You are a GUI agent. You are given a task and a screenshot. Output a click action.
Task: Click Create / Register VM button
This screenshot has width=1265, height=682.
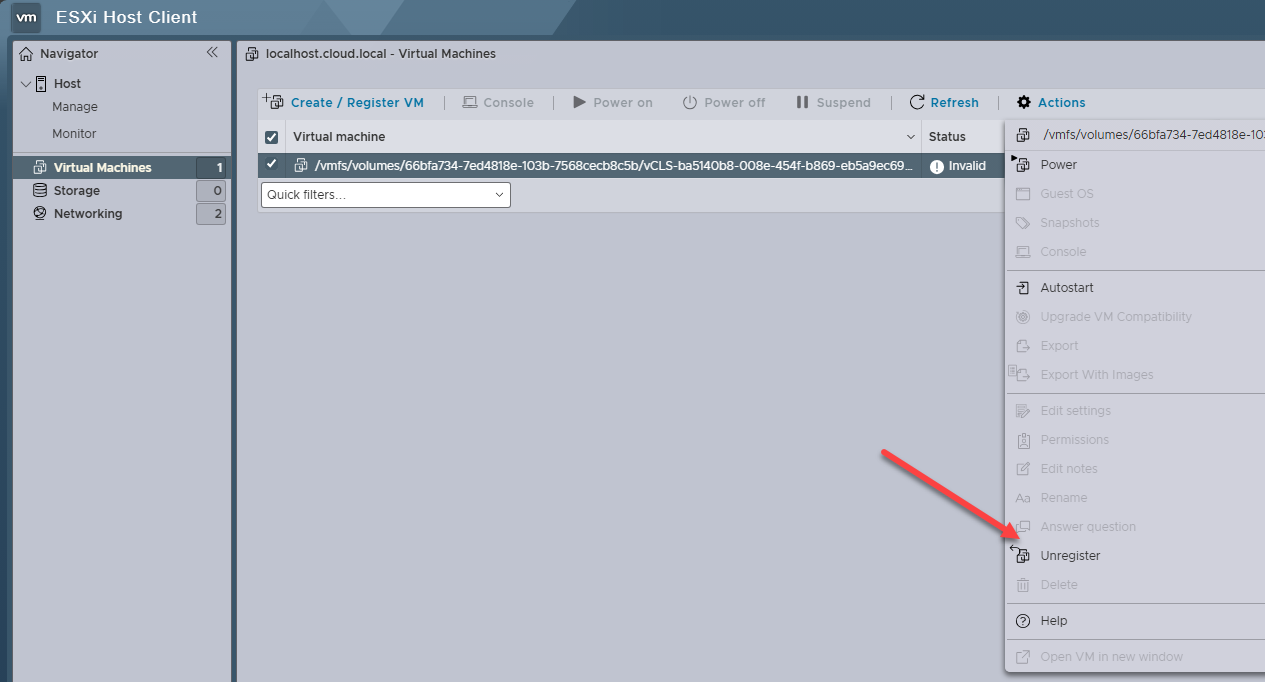[x=343, y=102]
